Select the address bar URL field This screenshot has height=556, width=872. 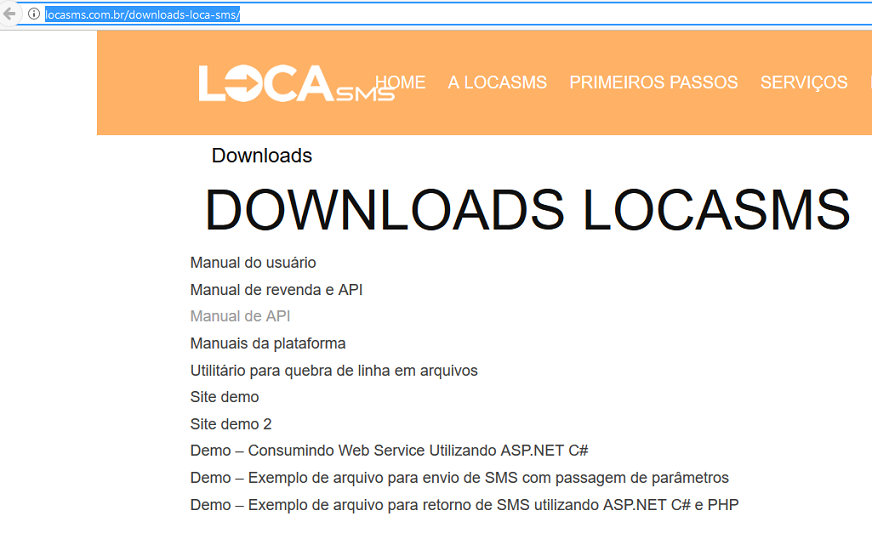tap(445, 14)
